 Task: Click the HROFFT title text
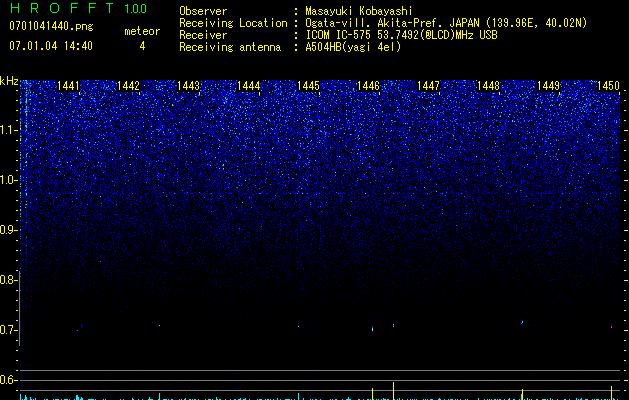pos(62,8)
